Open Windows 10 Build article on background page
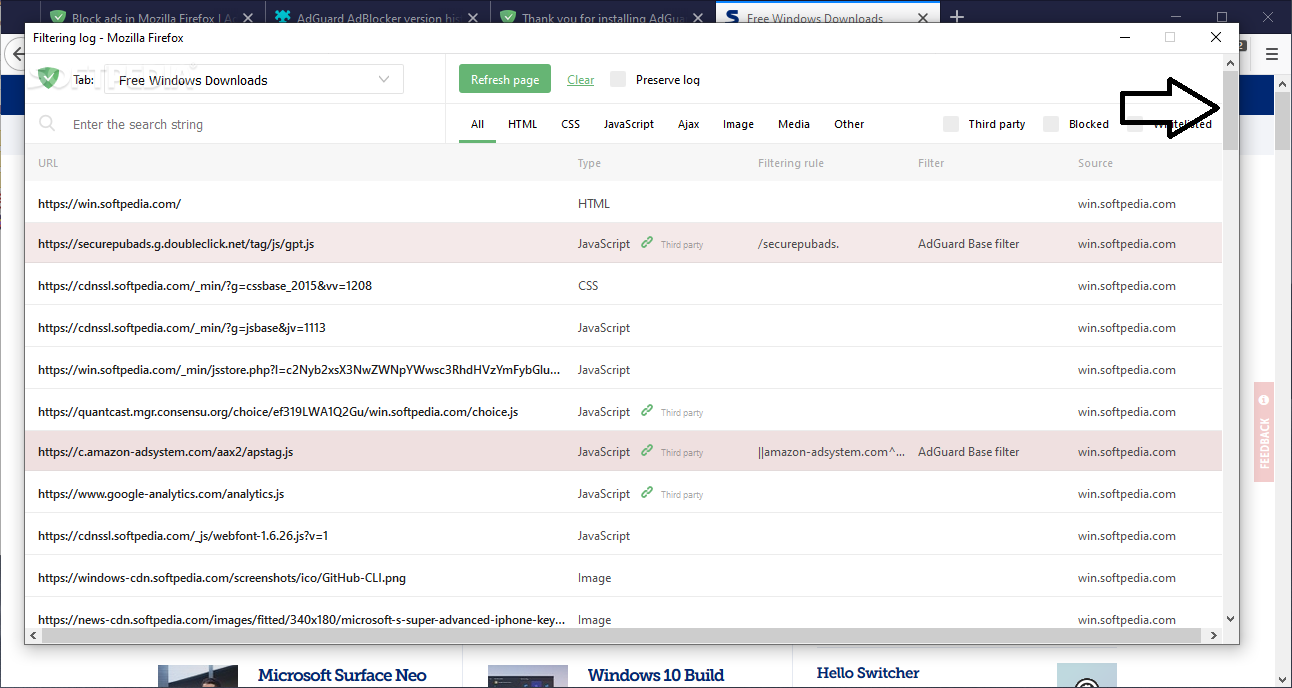Image resolution: width=1292 pixels, height=688 pixels. [656, 675]
